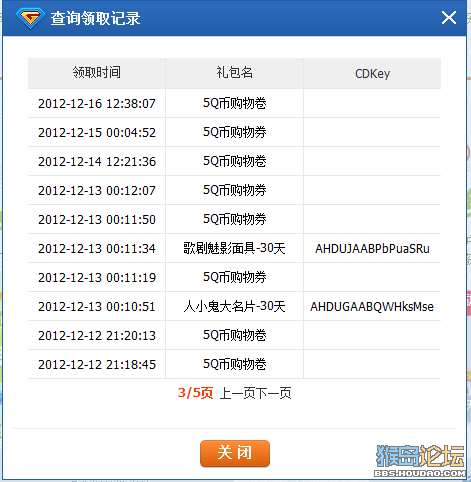The image size is (471, 482).
Task: Click the 3/5页 page indicator
Action: [195, 393]
